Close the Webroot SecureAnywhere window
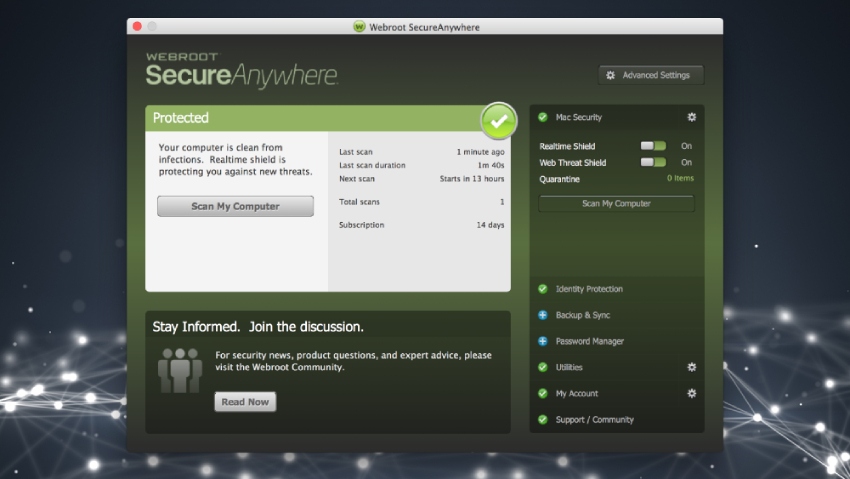This screenshot has width=850, height=479. click(137, 26)
